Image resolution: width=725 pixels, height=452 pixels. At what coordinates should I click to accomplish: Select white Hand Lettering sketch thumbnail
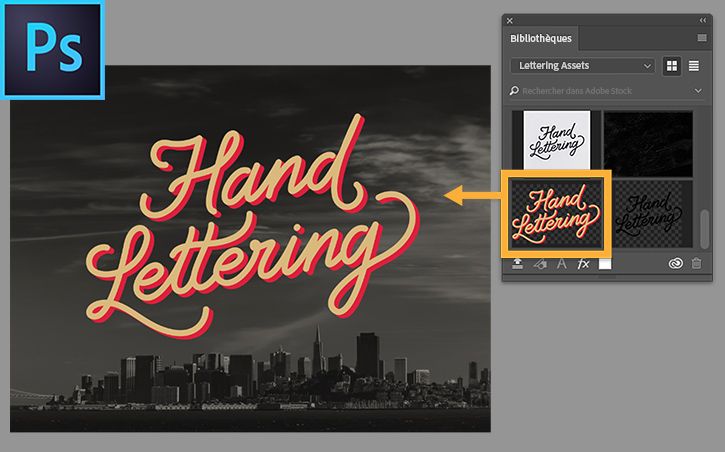[557, 140]
